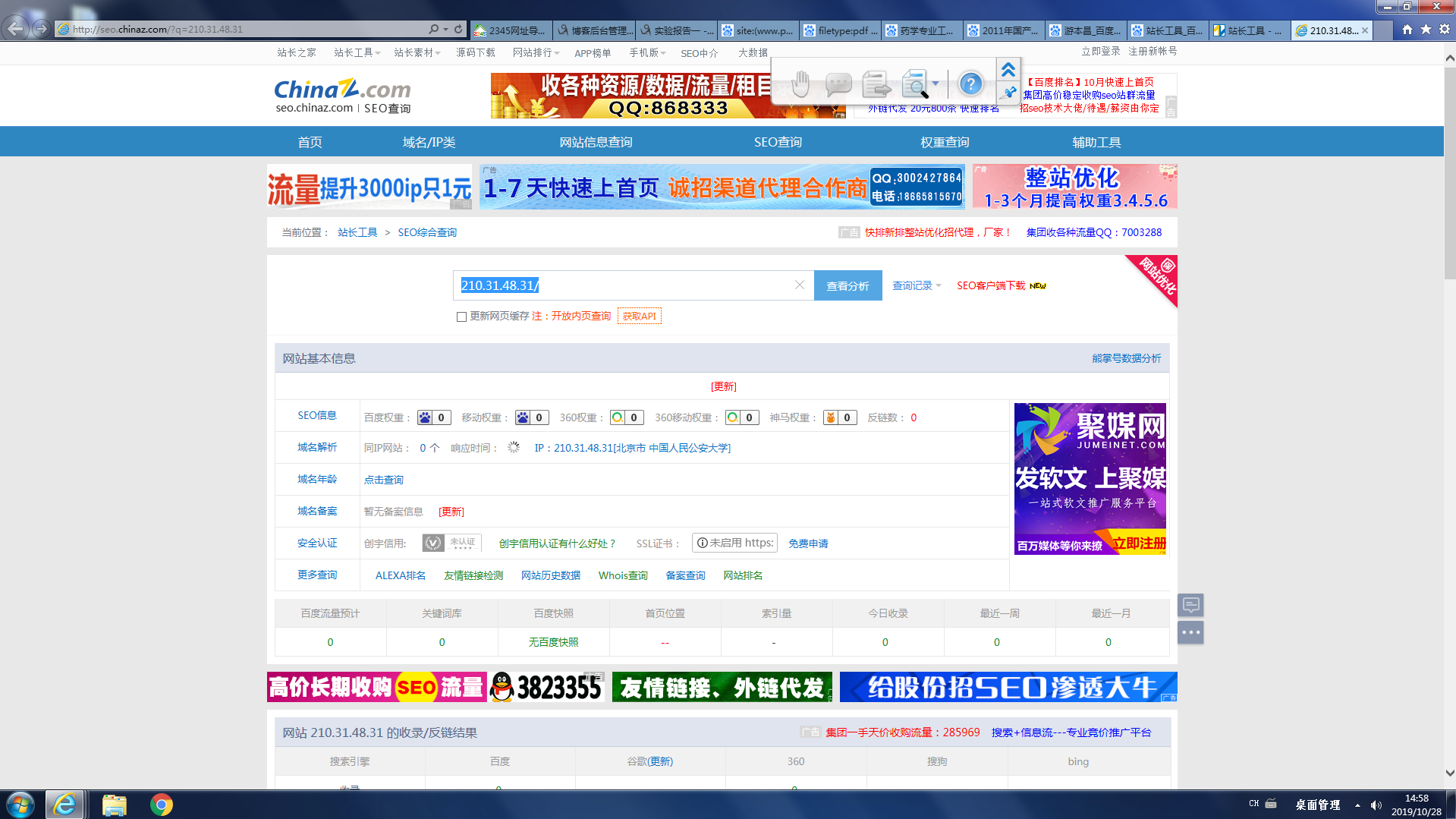Open the 辅助工具 navigation item
The image size is (1456, 819).
pyautogui.click(x=1096, y=142)
